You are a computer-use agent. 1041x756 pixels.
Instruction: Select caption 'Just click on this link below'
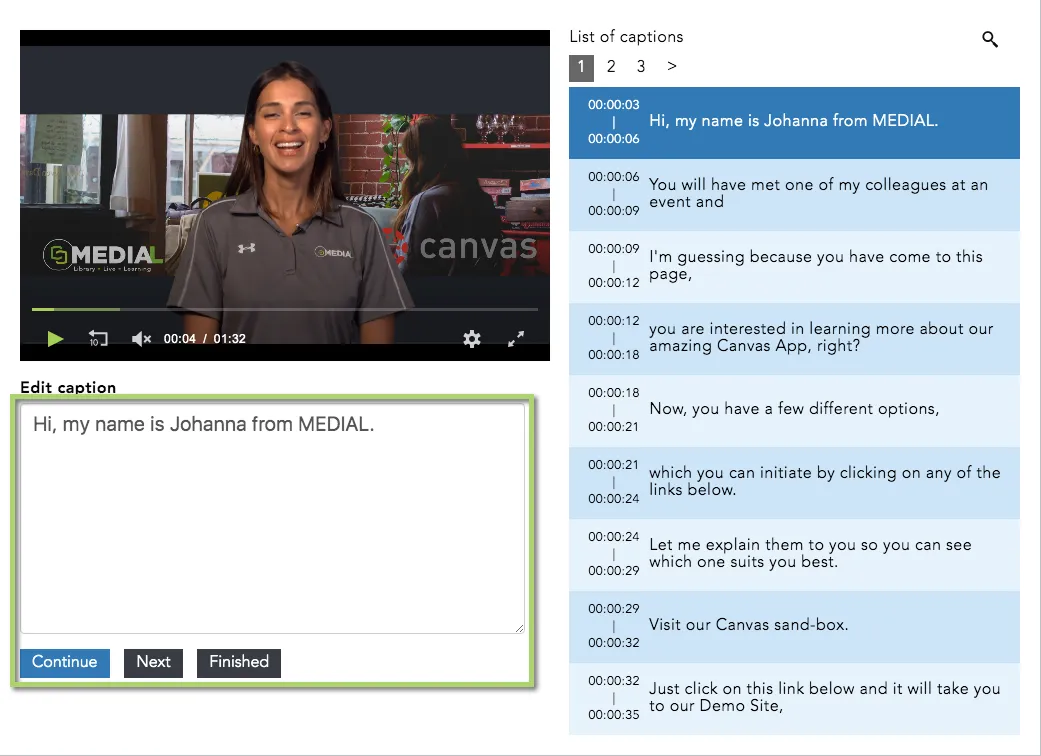point(794,698)
